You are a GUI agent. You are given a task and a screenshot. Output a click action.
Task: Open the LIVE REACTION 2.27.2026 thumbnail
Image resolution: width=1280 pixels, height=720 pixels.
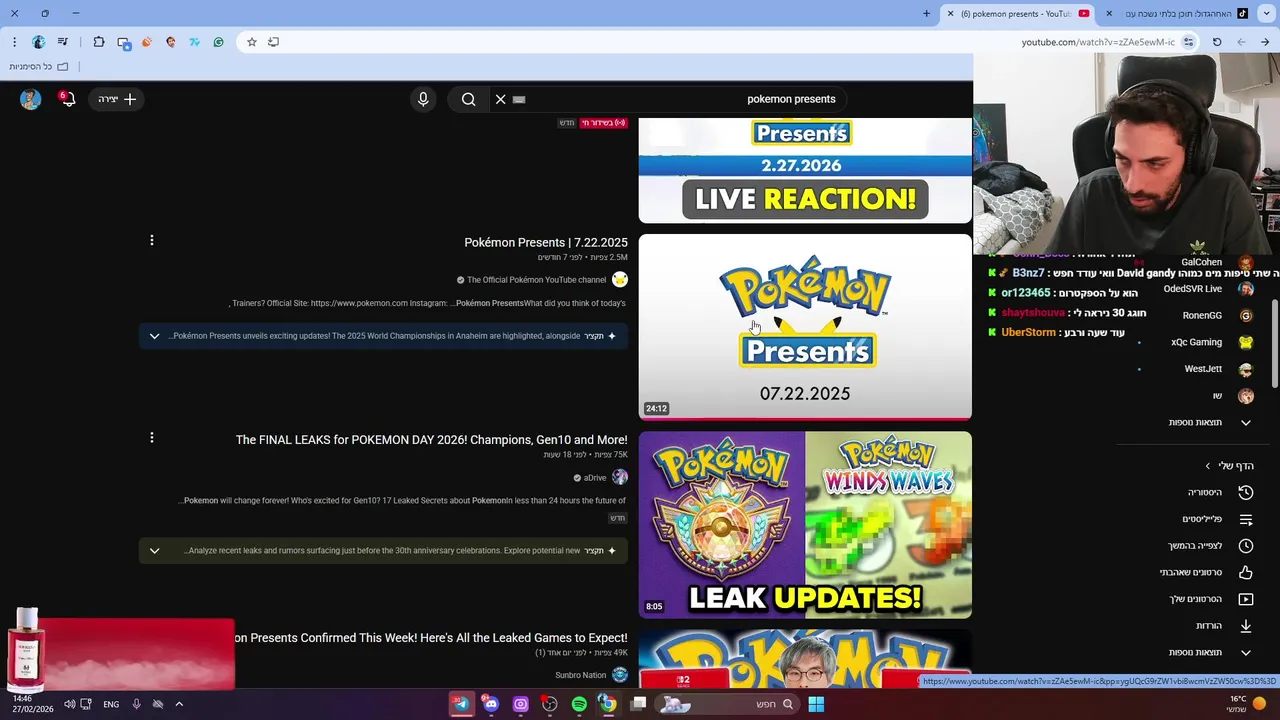(x=805, y=170)
